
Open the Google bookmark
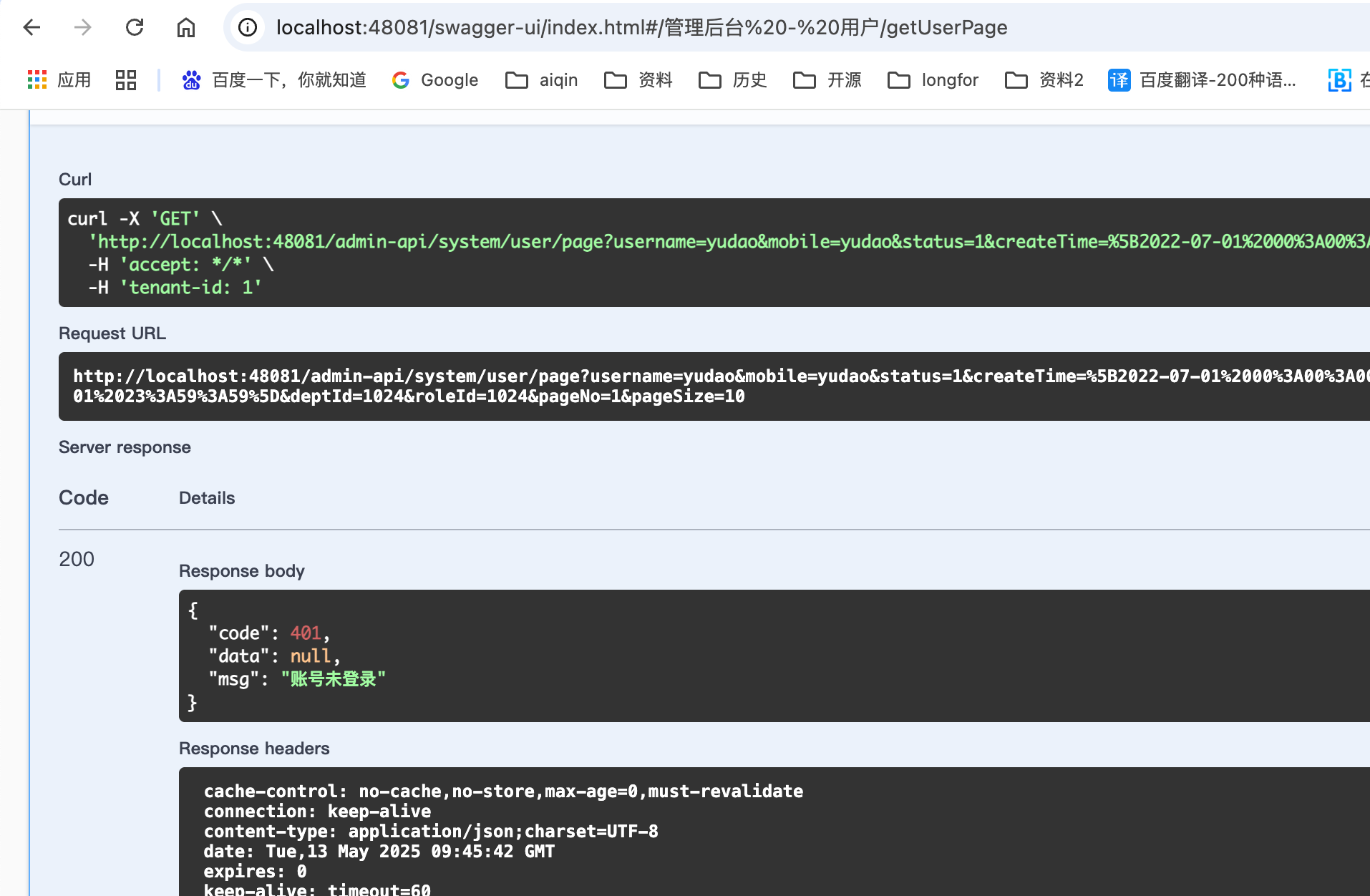coord(435,79)
